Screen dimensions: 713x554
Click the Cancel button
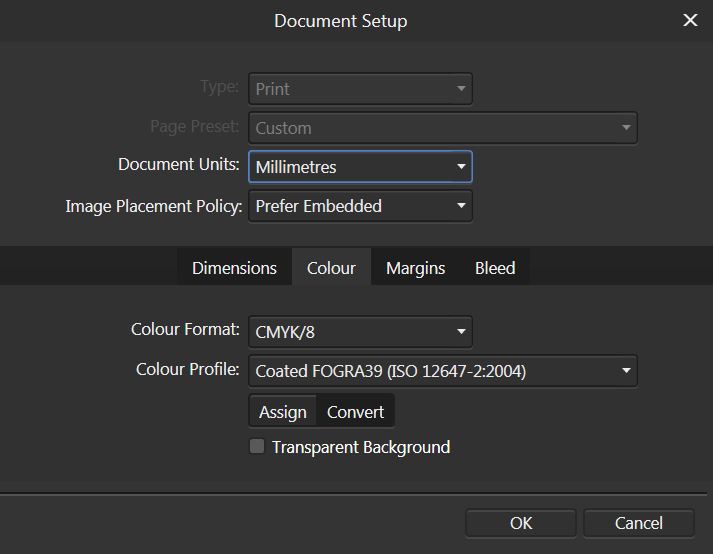638,523
